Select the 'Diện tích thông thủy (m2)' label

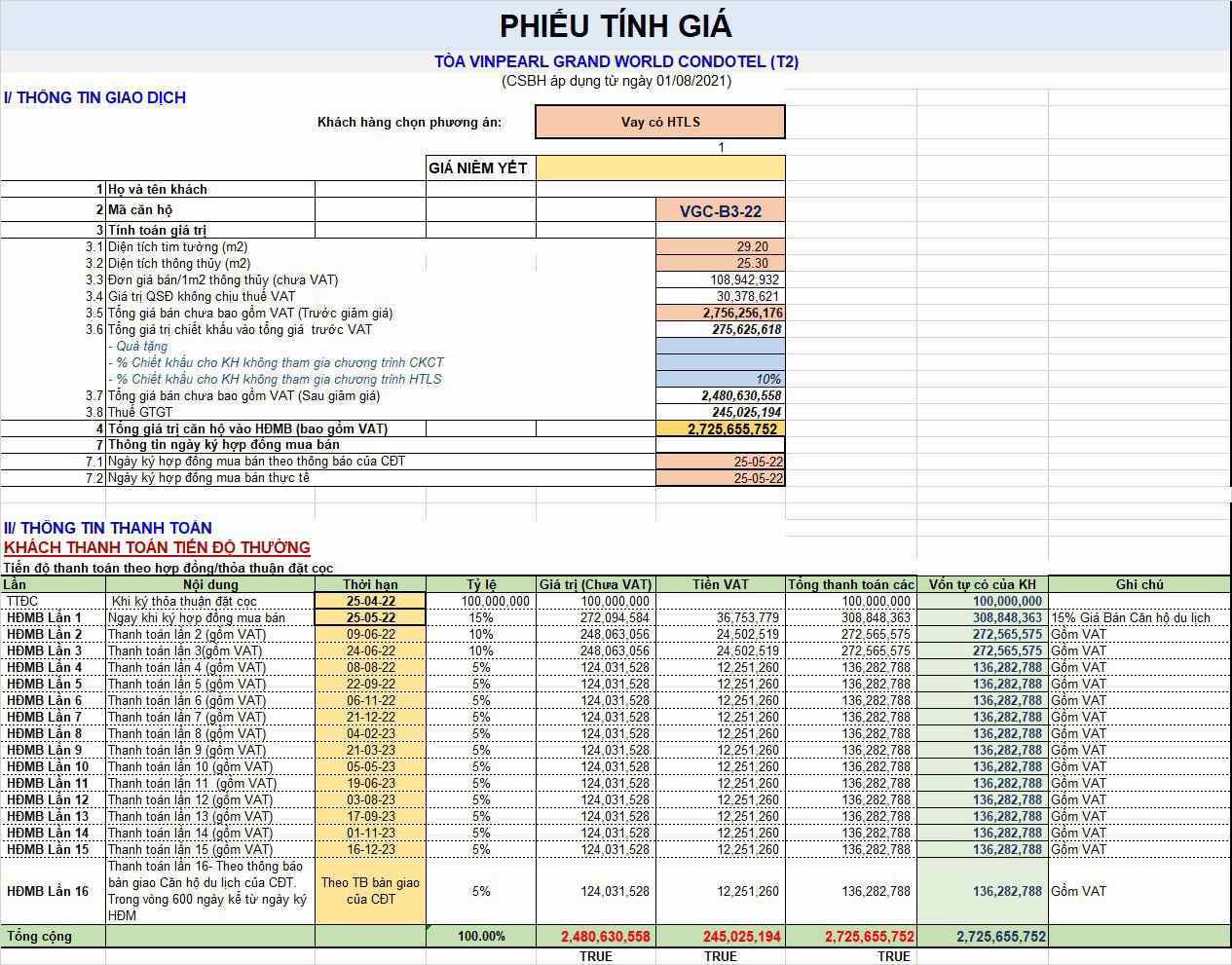tap(179, 264)
